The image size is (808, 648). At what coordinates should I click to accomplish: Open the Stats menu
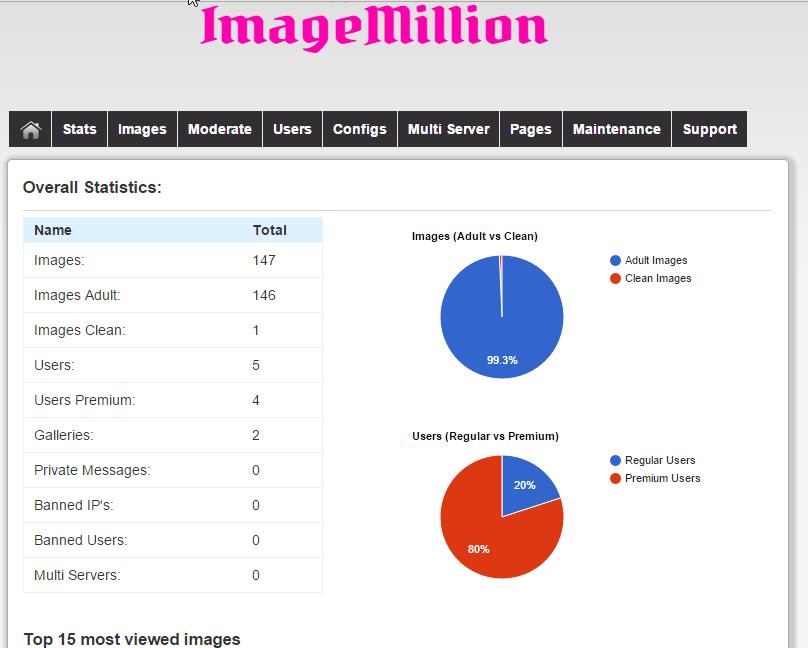point(79,129)
